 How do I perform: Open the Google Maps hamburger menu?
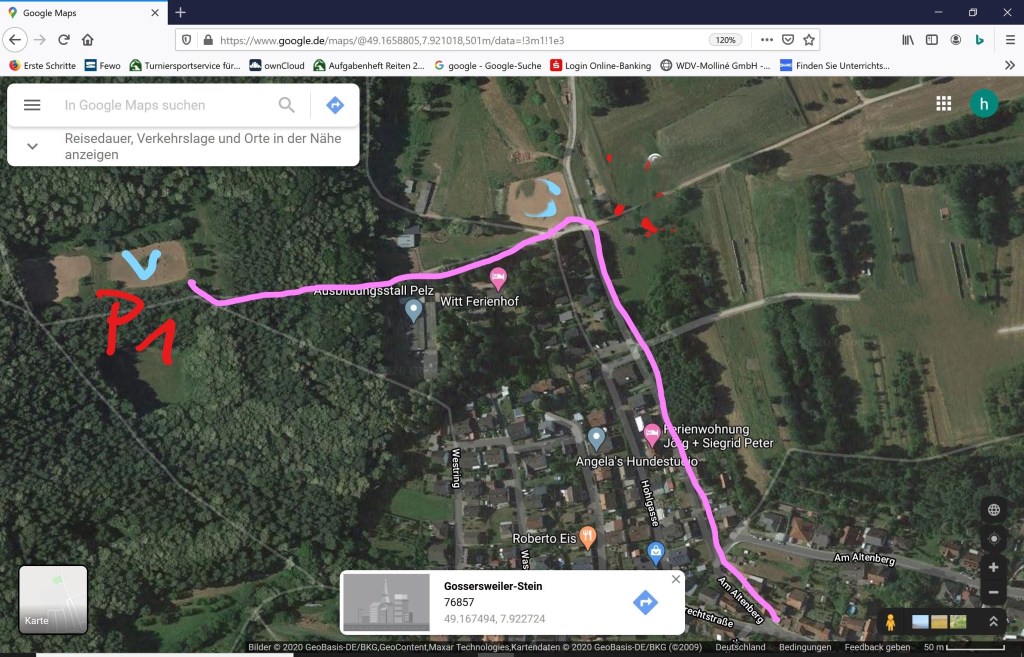(x=32, y=105)
